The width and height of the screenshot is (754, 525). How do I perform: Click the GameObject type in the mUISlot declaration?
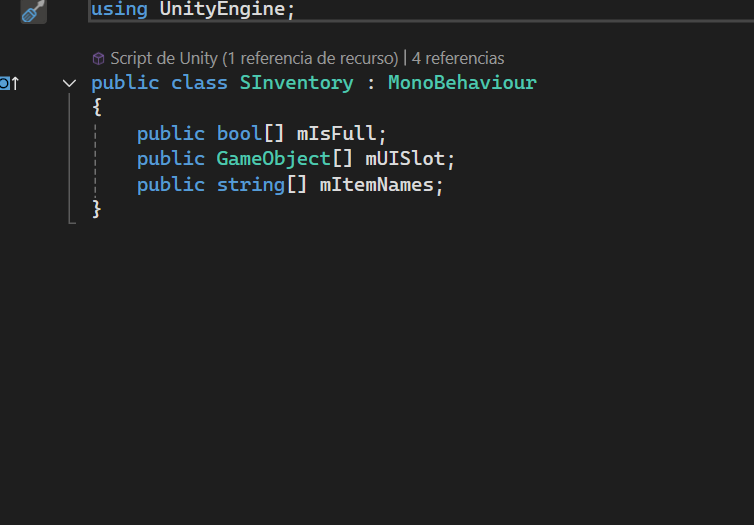click(273, 159)
